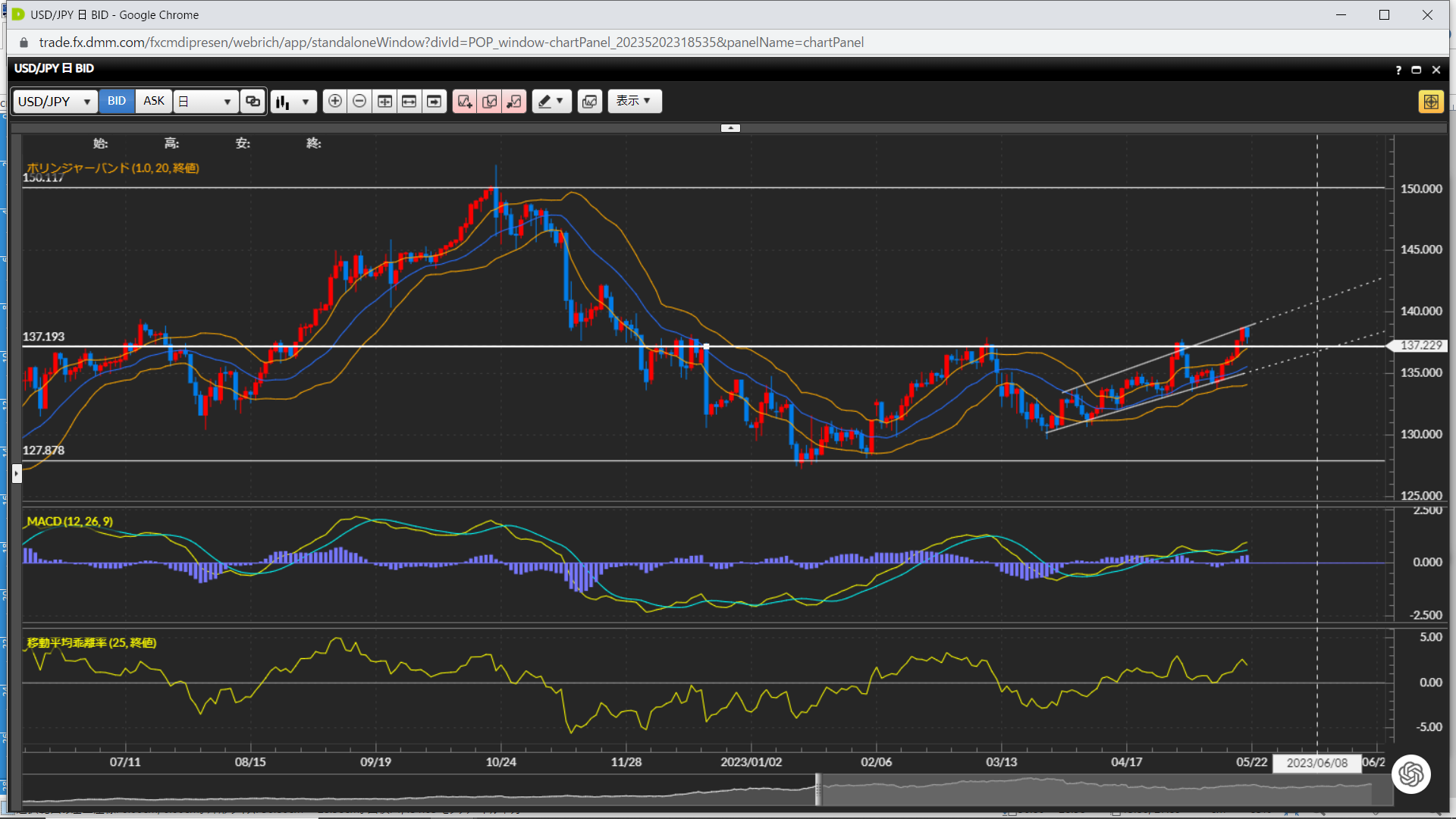Screen dimensions: 1456x819
Task: Open the USD/JPY currency pair dropdown
Action: (x=55, y=102)
